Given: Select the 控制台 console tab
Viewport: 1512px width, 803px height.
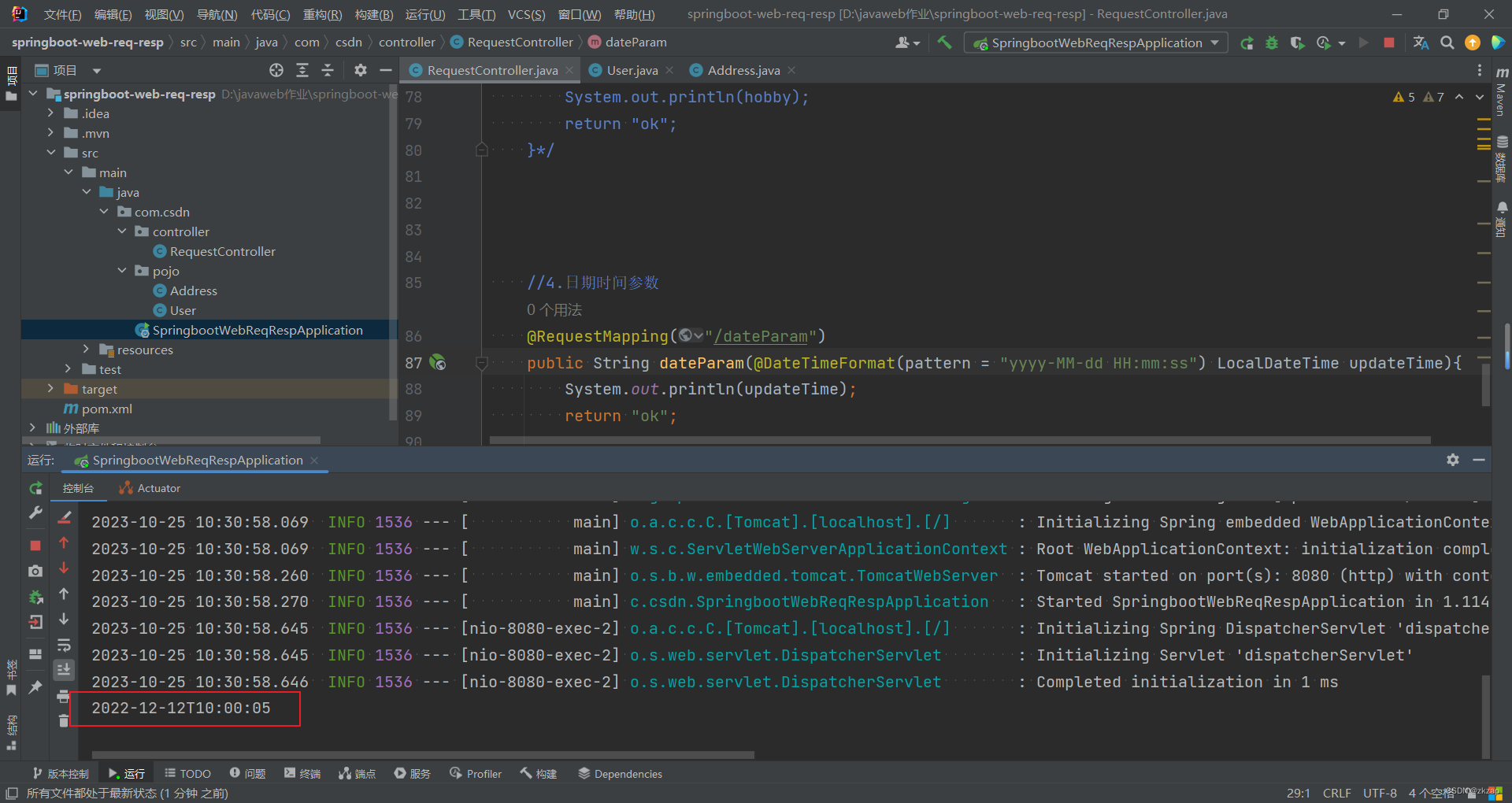Looking at the screenshot, I should [78, 488].
